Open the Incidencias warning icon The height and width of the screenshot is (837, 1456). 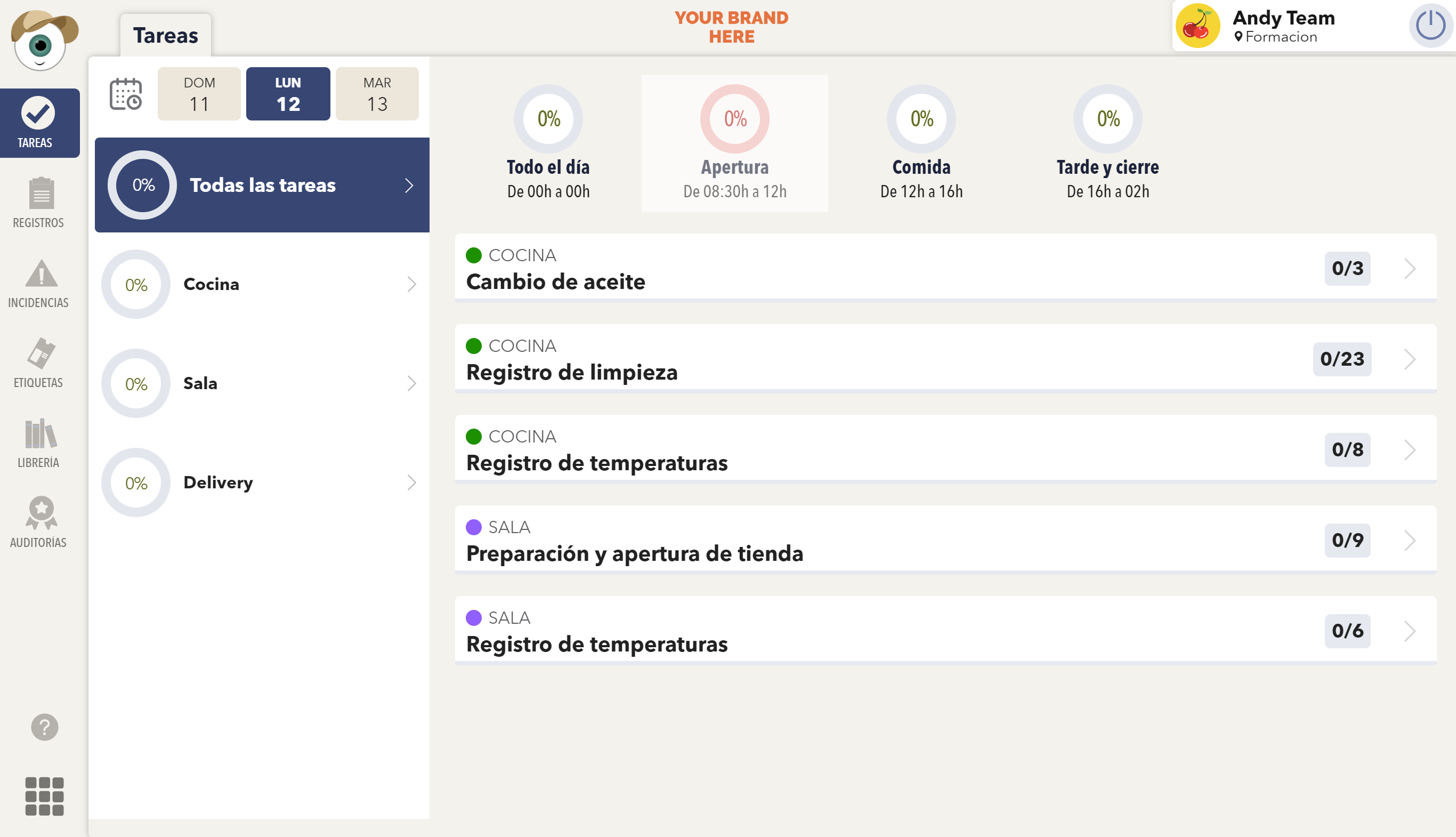click(x=40, y=273)
